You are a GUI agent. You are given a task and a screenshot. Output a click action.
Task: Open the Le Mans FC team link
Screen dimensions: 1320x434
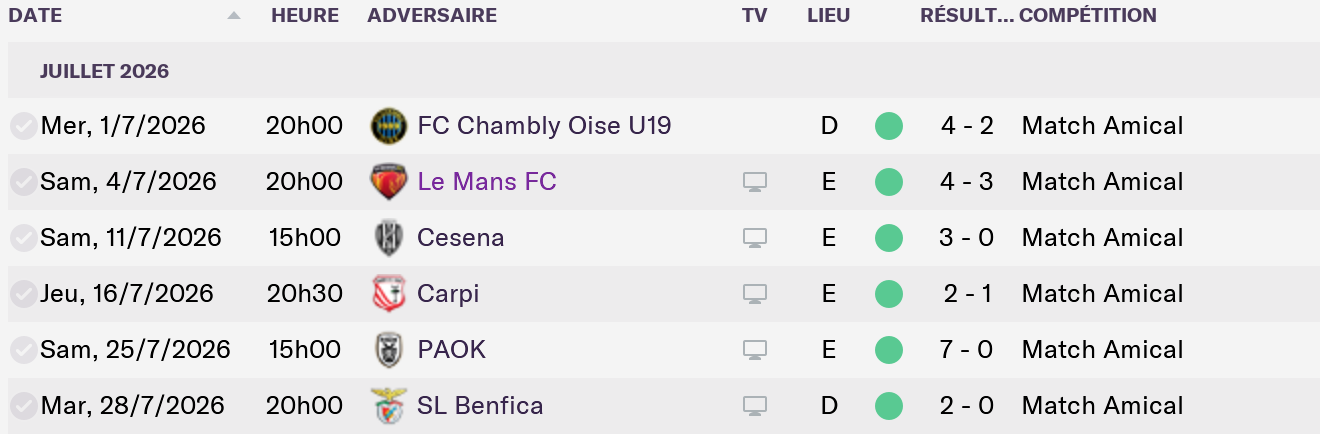[x=487, y=182]
